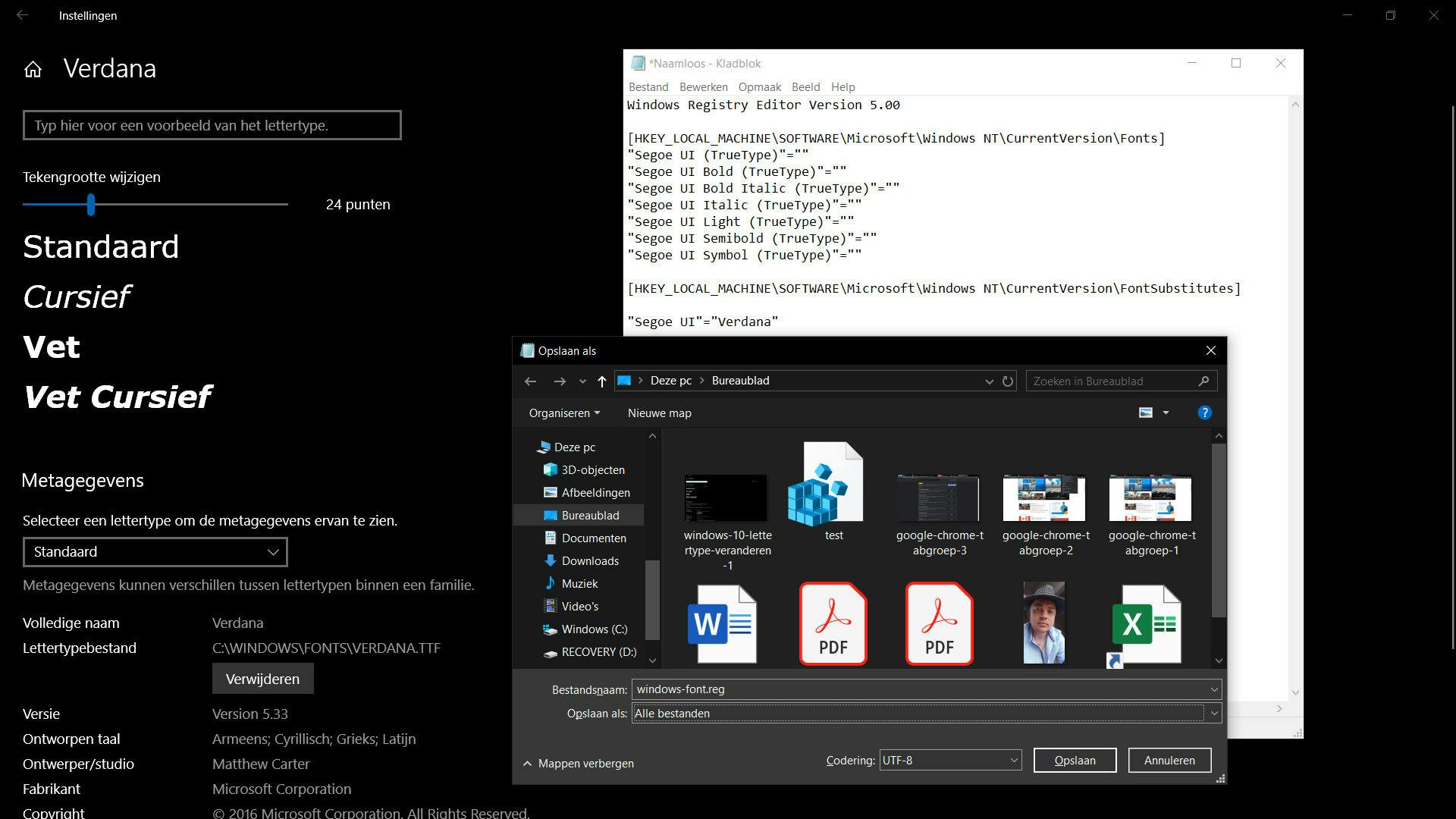Viewport: 1456px width, 819px height.
Task: Click the home icon in Instellingen
Action: (32, 69)
